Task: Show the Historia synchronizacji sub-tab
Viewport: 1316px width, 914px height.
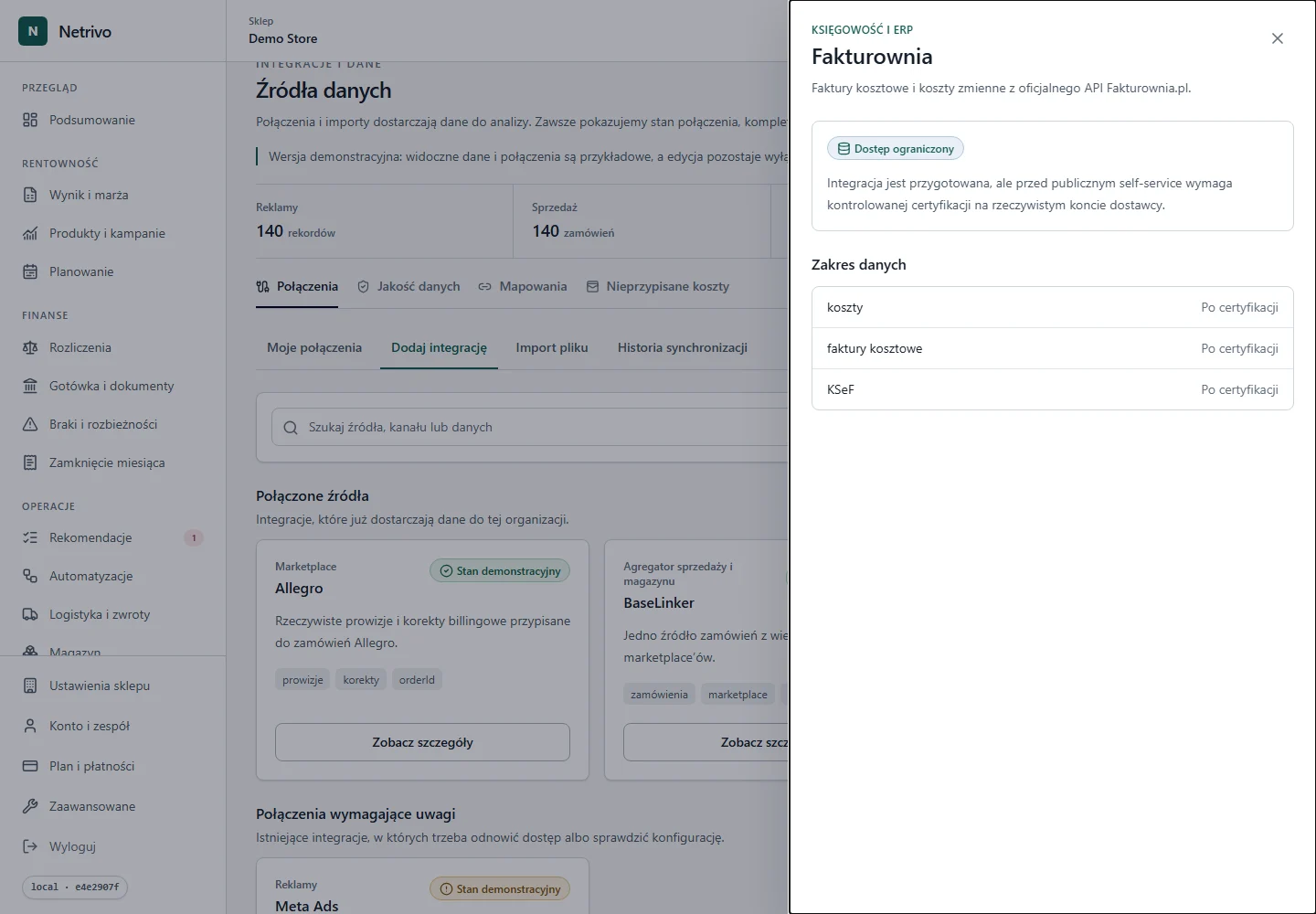Action: (x=683, y=348)
